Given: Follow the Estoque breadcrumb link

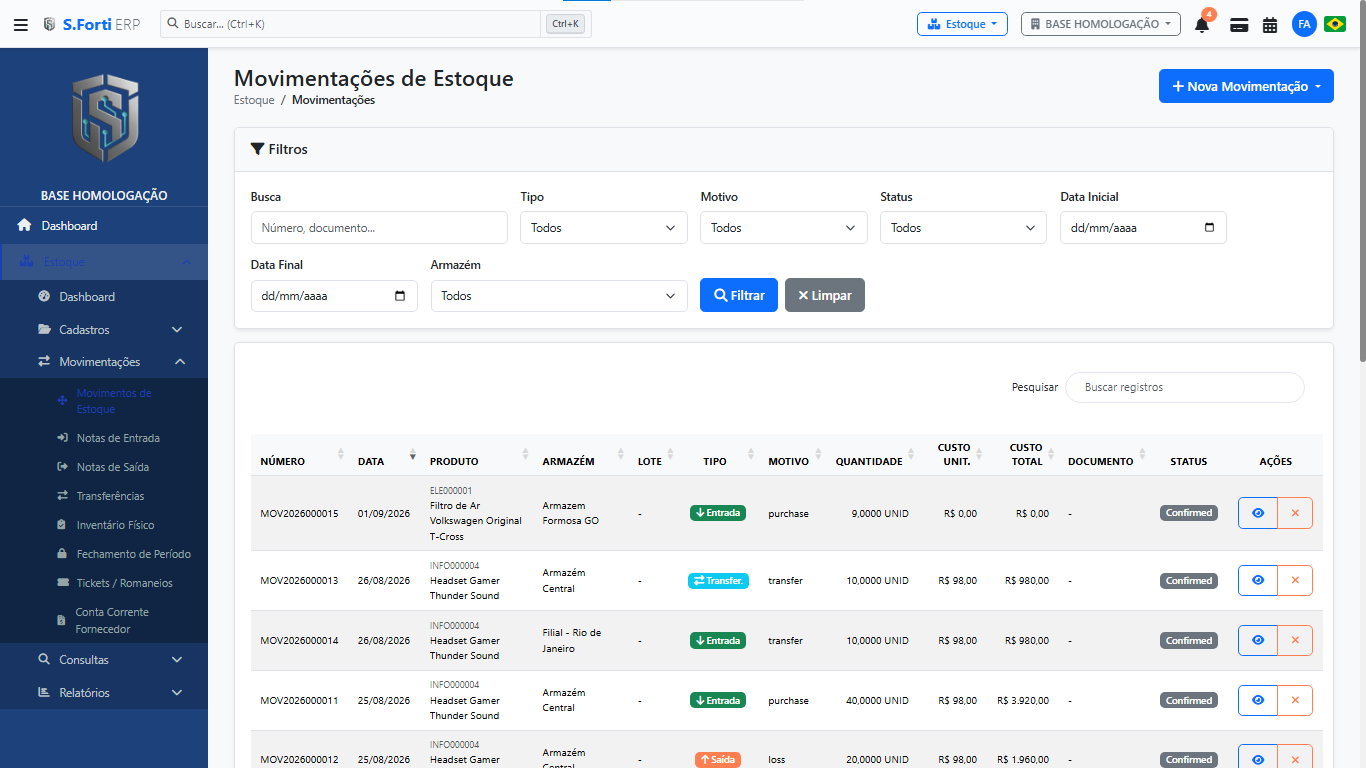Looking at the screenshot, I should coord(254,100).
